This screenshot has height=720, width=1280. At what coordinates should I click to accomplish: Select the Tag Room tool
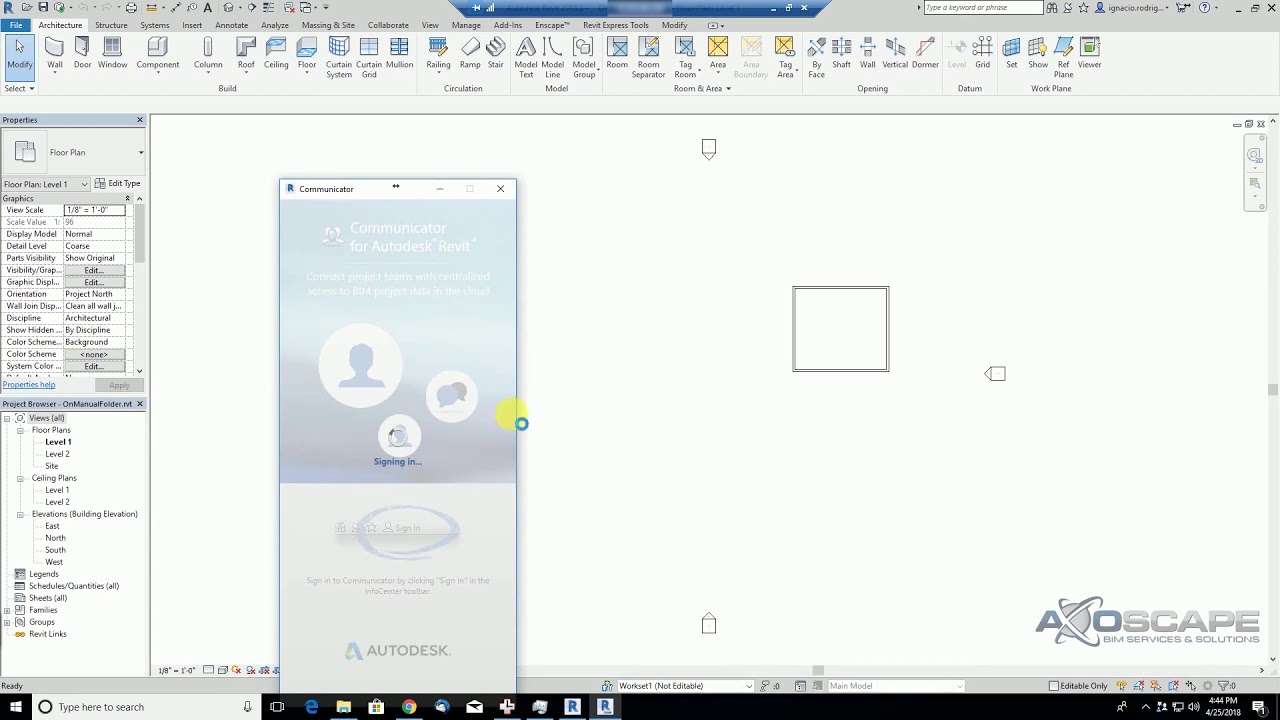coord(685,58)
